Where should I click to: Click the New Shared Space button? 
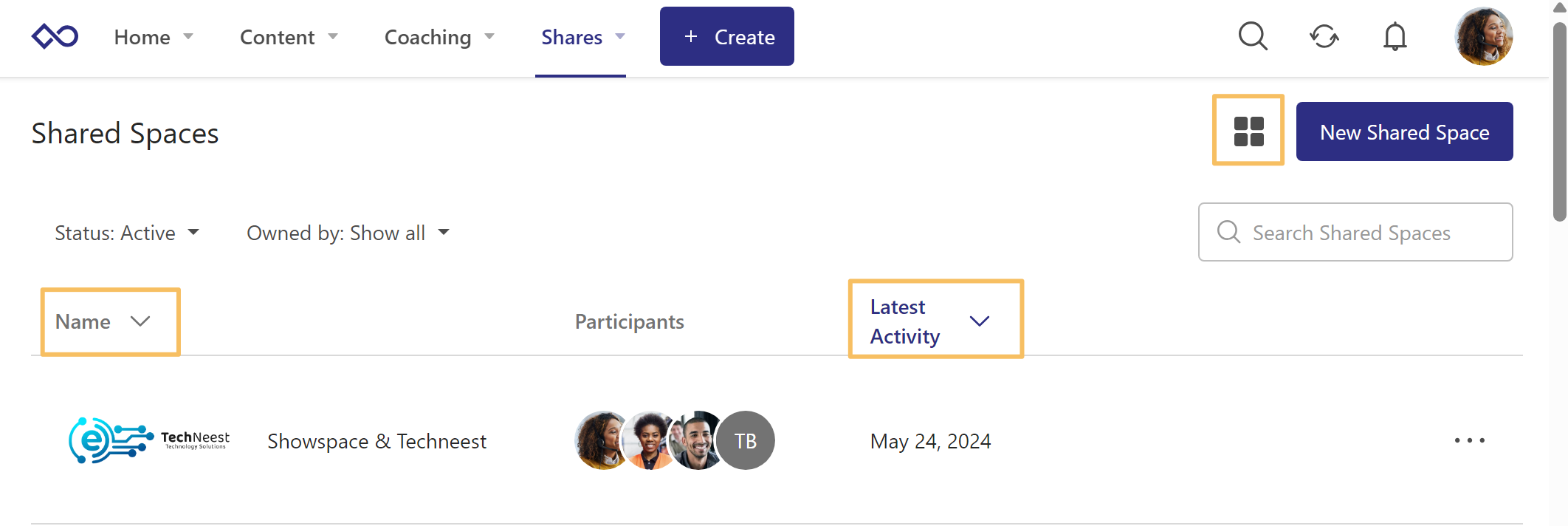coord(1404,132)
